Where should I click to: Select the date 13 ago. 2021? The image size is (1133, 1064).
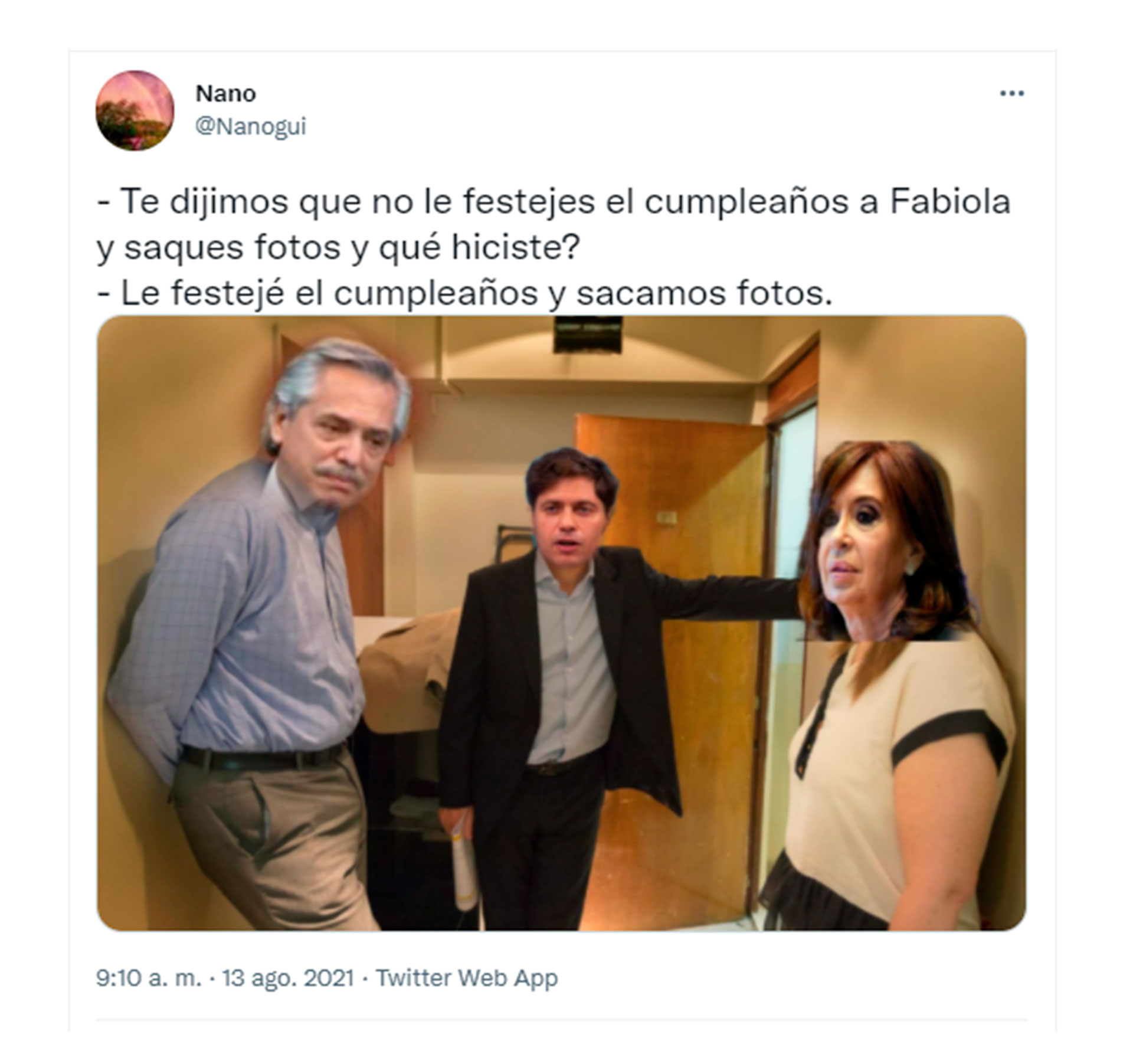pyautogui.click(x=287, y=978)
